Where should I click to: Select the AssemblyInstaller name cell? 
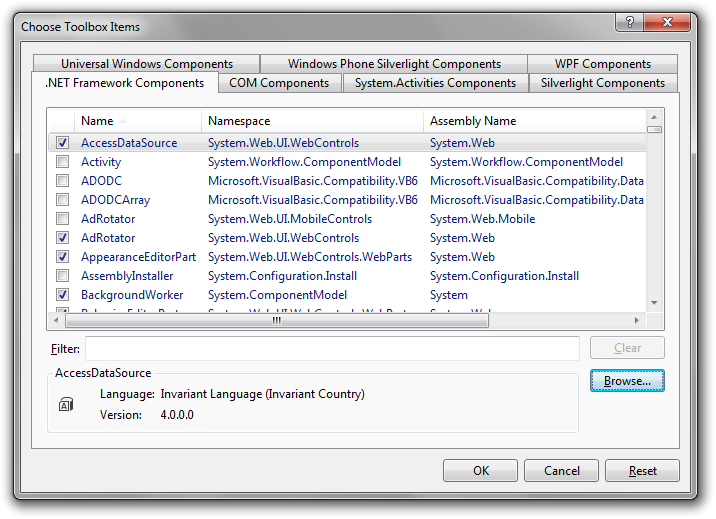click(127, 276)
